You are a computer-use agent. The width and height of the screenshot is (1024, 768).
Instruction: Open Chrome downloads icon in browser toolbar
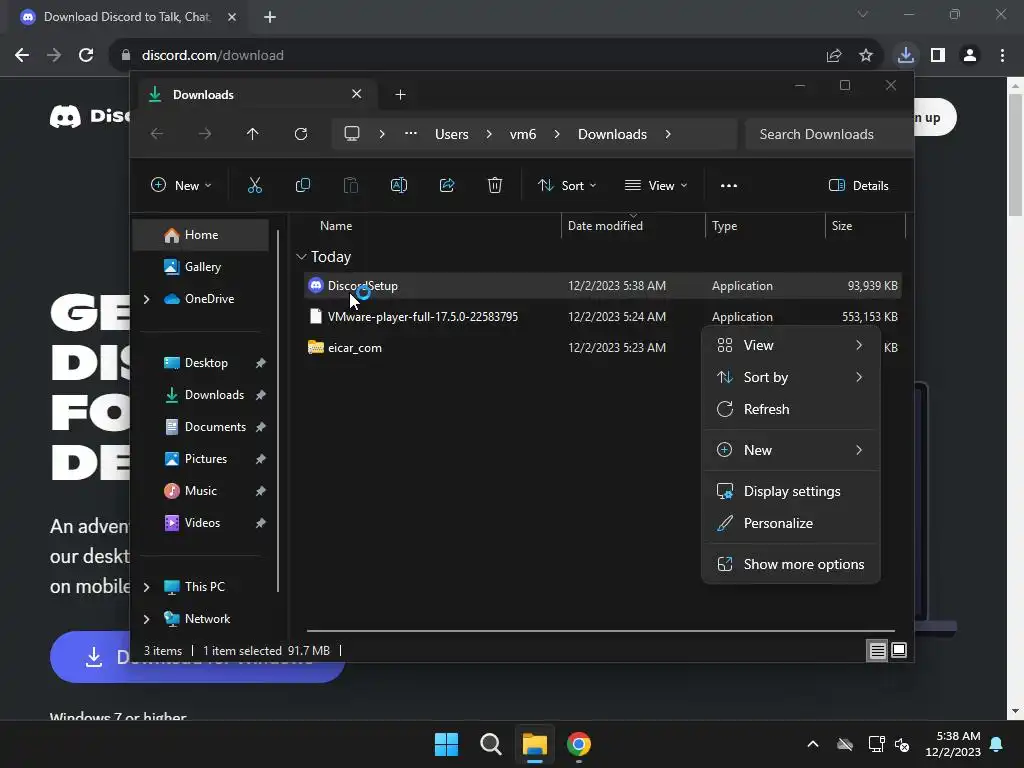(906, 55)
